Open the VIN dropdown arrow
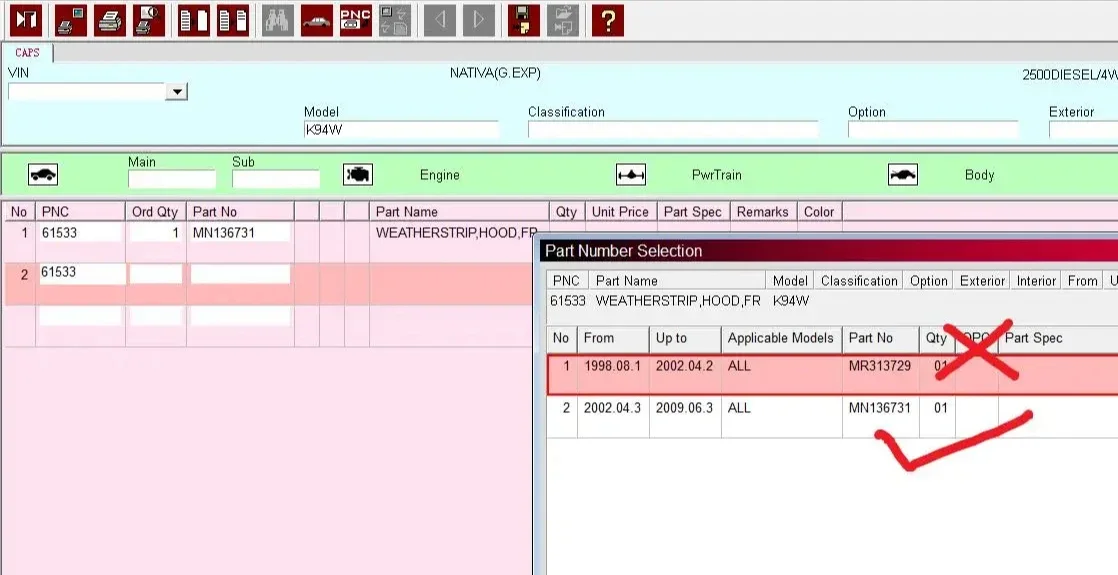1118x575 pixels. (x=175, y=91)
